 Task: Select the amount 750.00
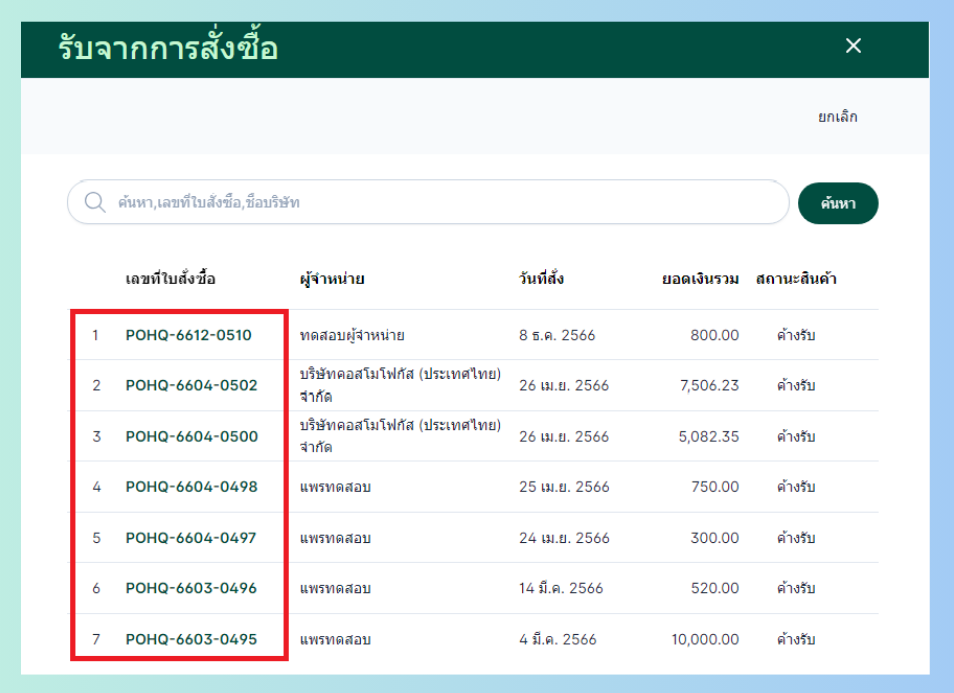(x=715, y=487)
